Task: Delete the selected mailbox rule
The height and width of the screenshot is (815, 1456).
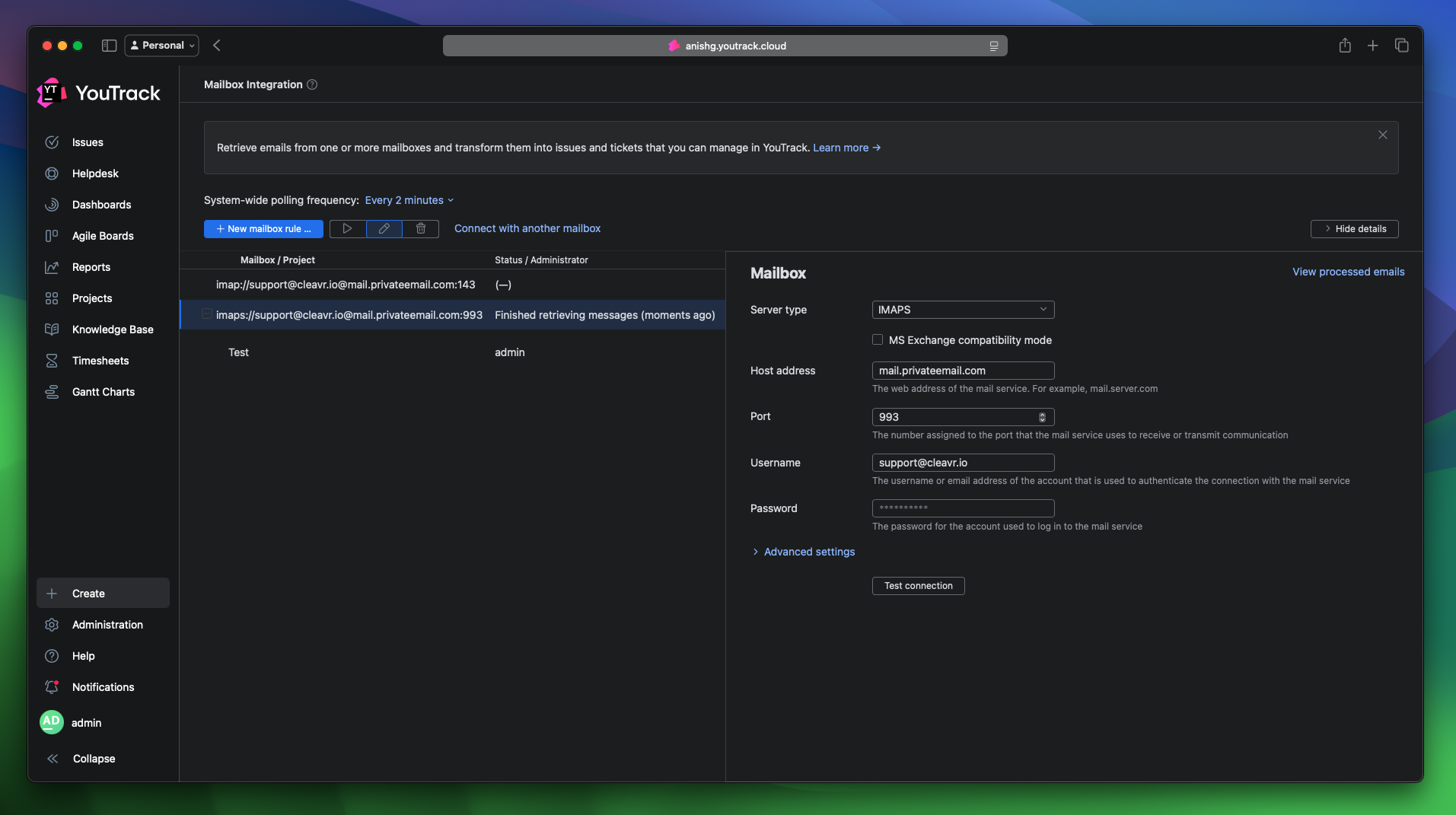Action: 420,229
